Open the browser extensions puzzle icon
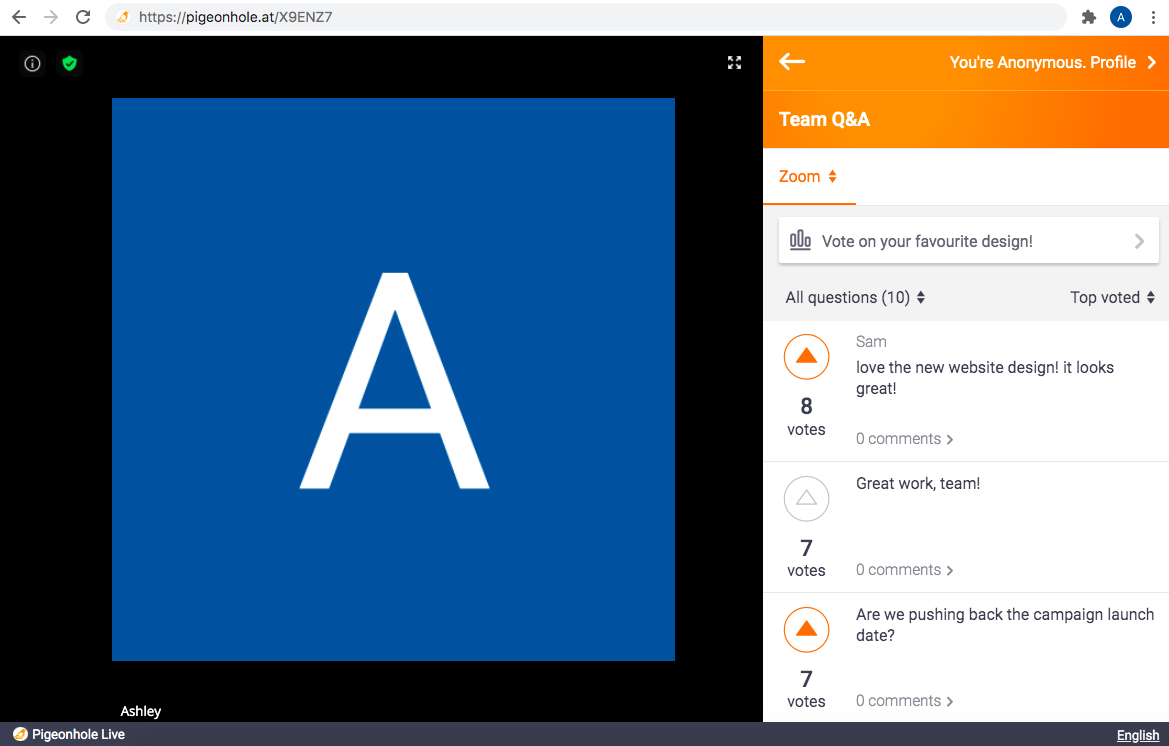The width and height of the screenshot is (1169, 746). tap(1088, 17)
